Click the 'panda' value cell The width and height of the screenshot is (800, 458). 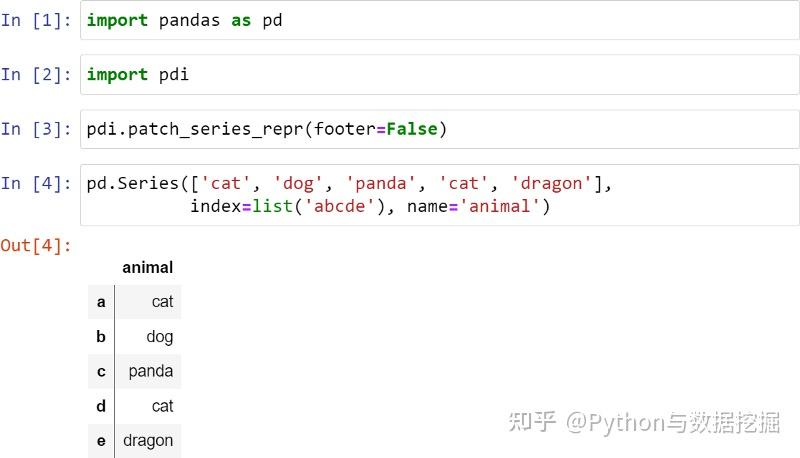pyautogui.click(x=148, y=371)
